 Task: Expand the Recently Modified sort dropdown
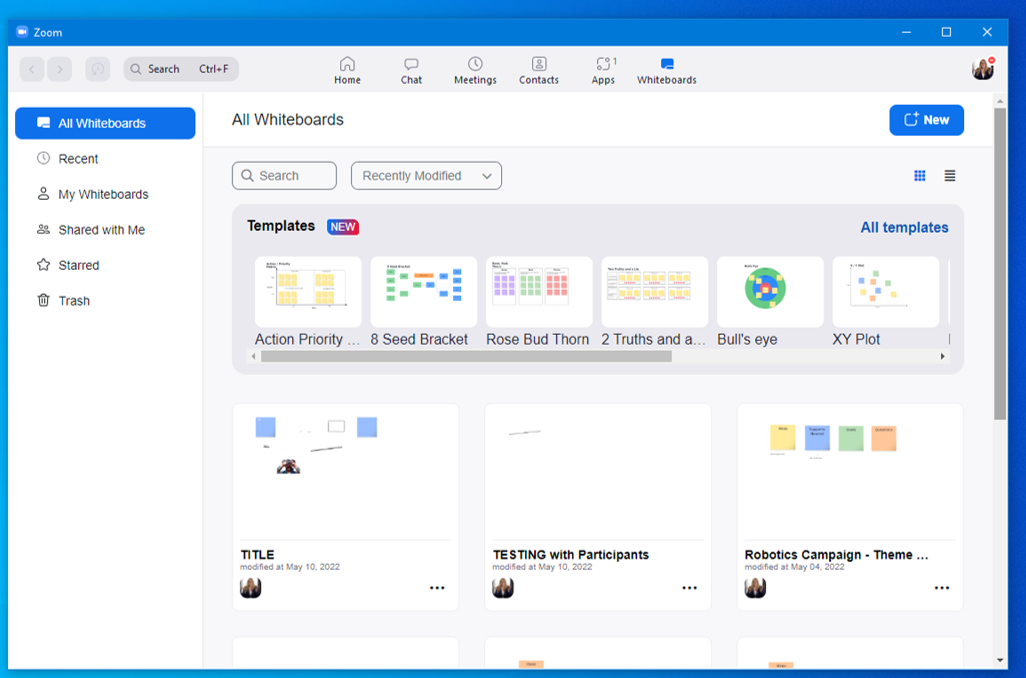(426, 175)
